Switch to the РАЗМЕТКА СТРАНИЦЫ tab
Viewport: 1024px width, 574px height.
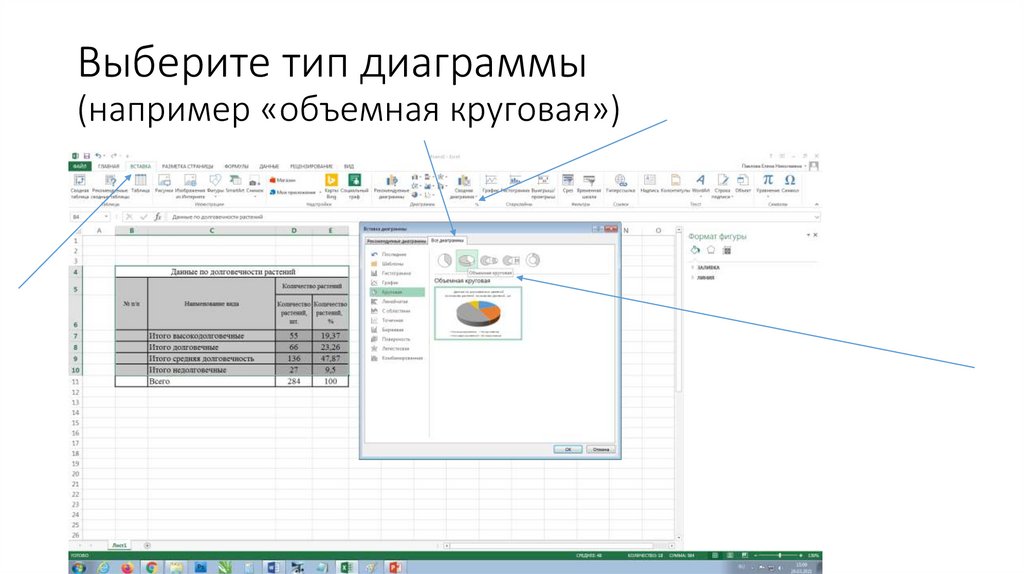pos(187,167)
